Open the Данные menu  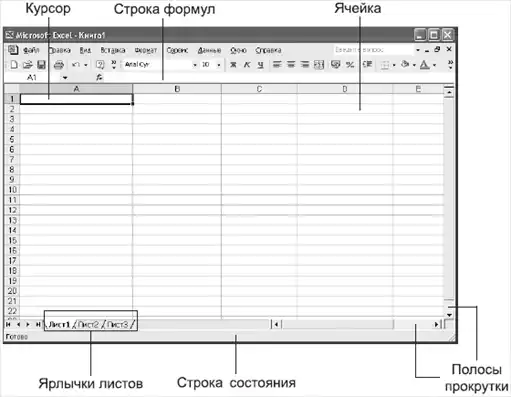click(209, 50)
